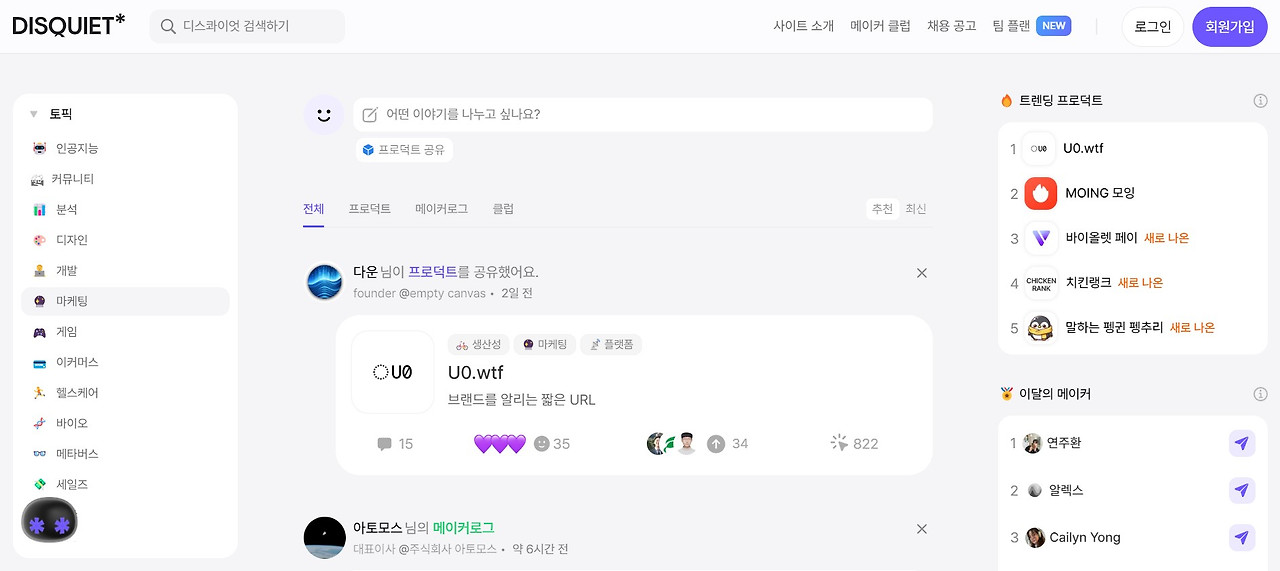Follow 연주환 with the paper plane button

click(1242, 443)
